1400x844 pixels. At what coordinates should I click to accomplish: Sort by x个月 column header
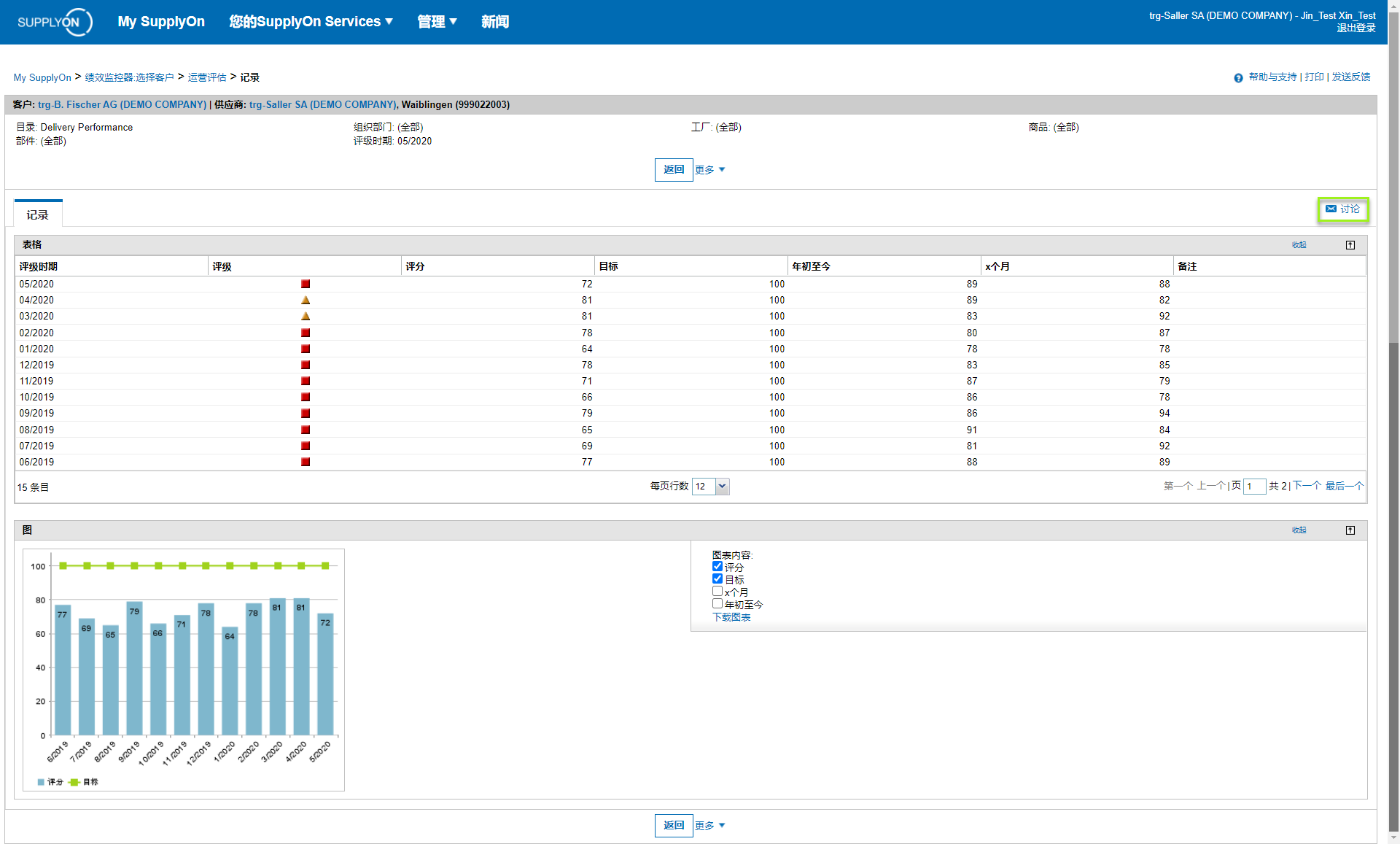point(1077,266)
